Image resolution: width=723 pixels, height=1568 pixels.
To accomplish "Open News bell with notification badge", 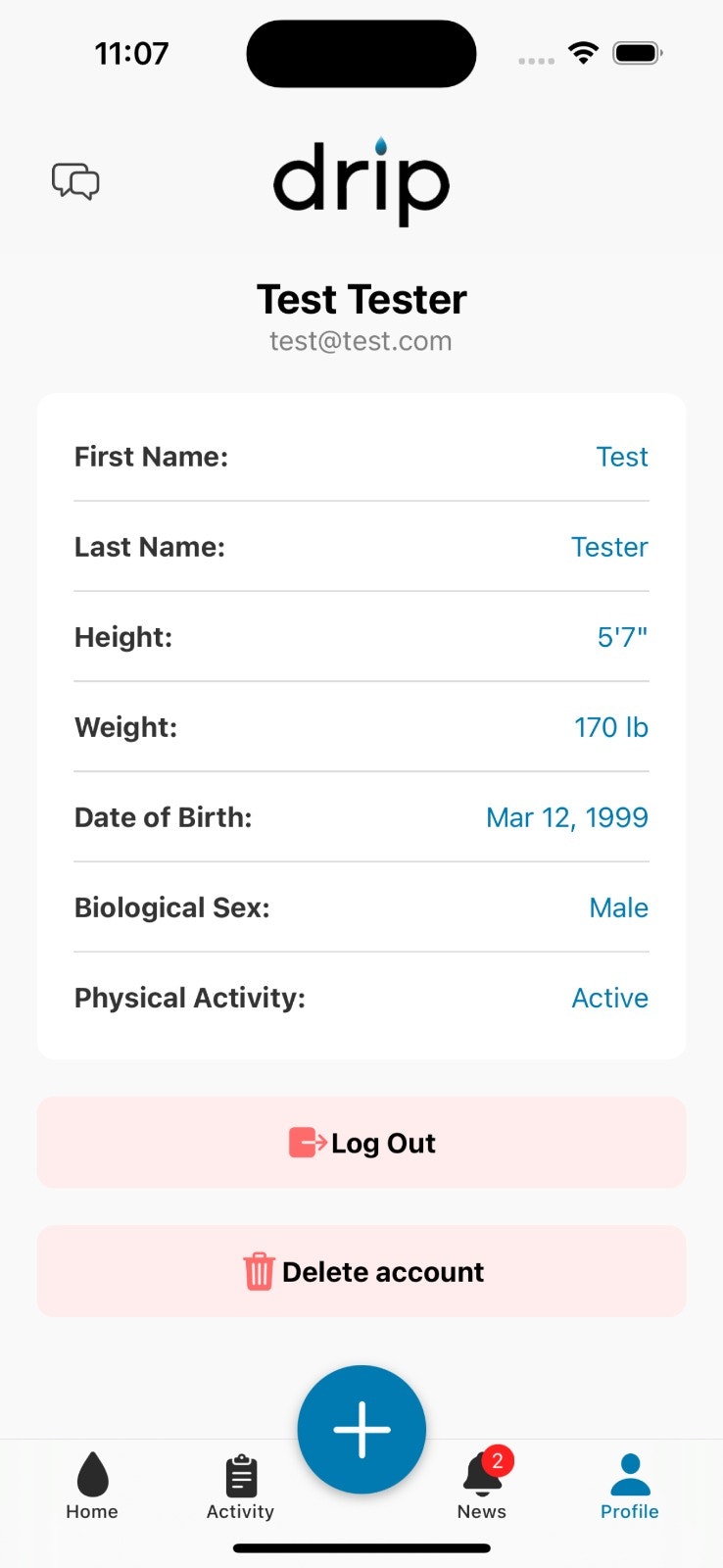I will tap(482, 1484).
